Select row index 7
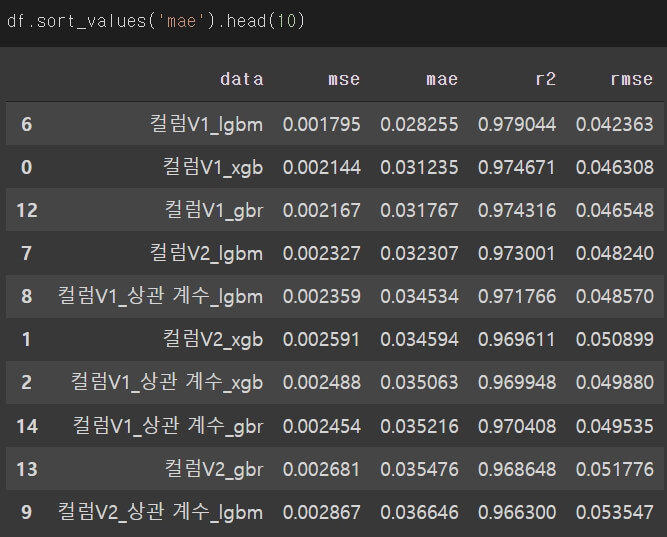The height and width of the screenshot is (537, 667). [26, 253]
